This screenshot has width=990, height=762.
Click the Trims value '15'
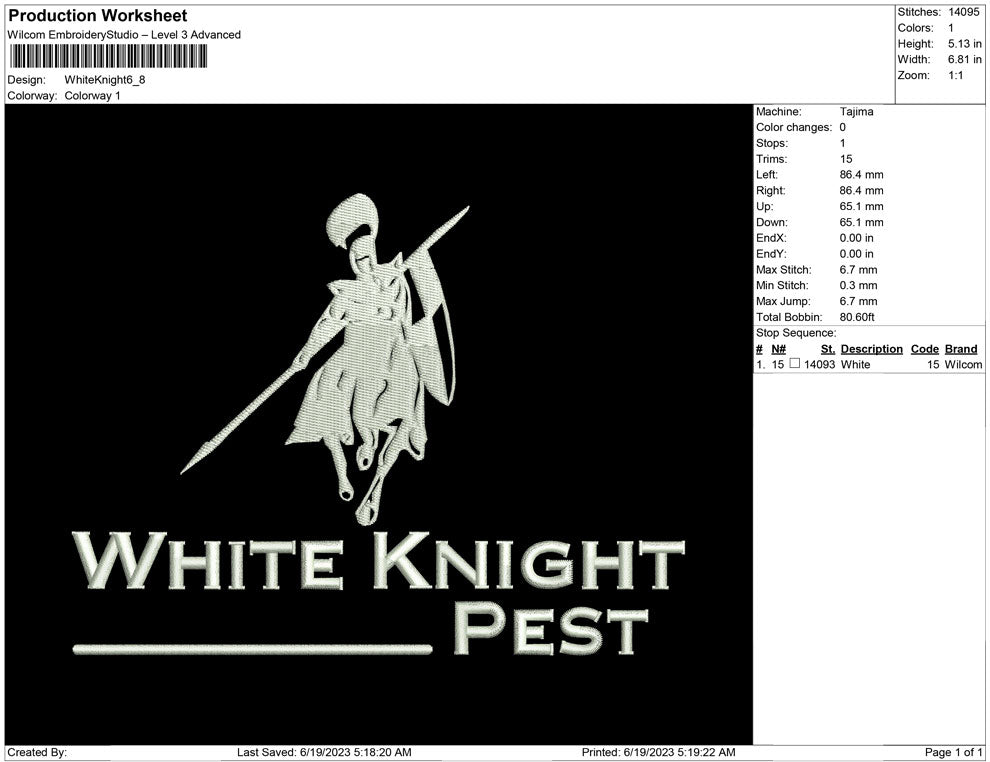pos(845,159)
